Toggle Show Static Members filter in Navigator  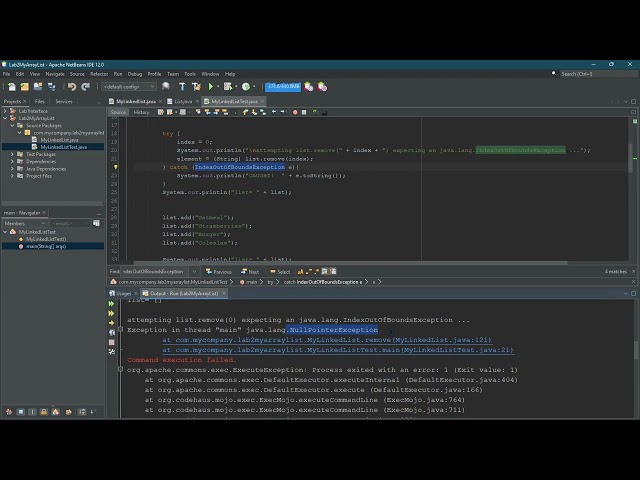click(x=33, y=412)
